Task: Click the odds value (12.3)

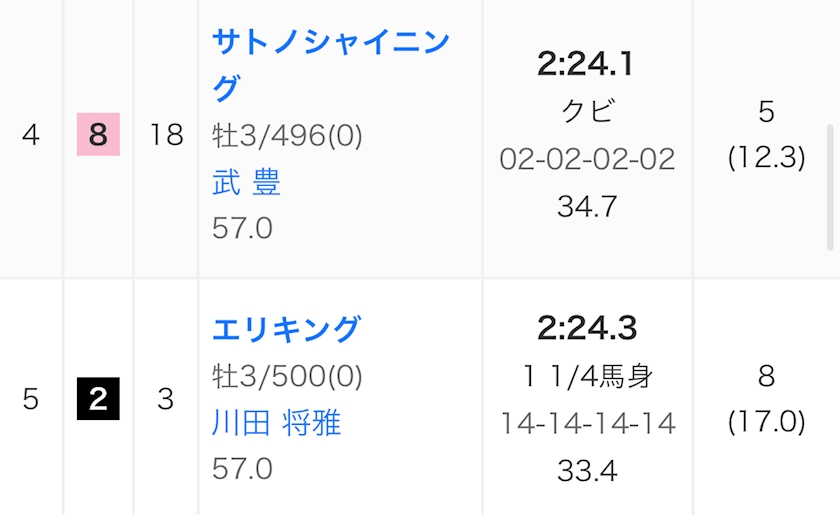Action: [x=766, y=158]
